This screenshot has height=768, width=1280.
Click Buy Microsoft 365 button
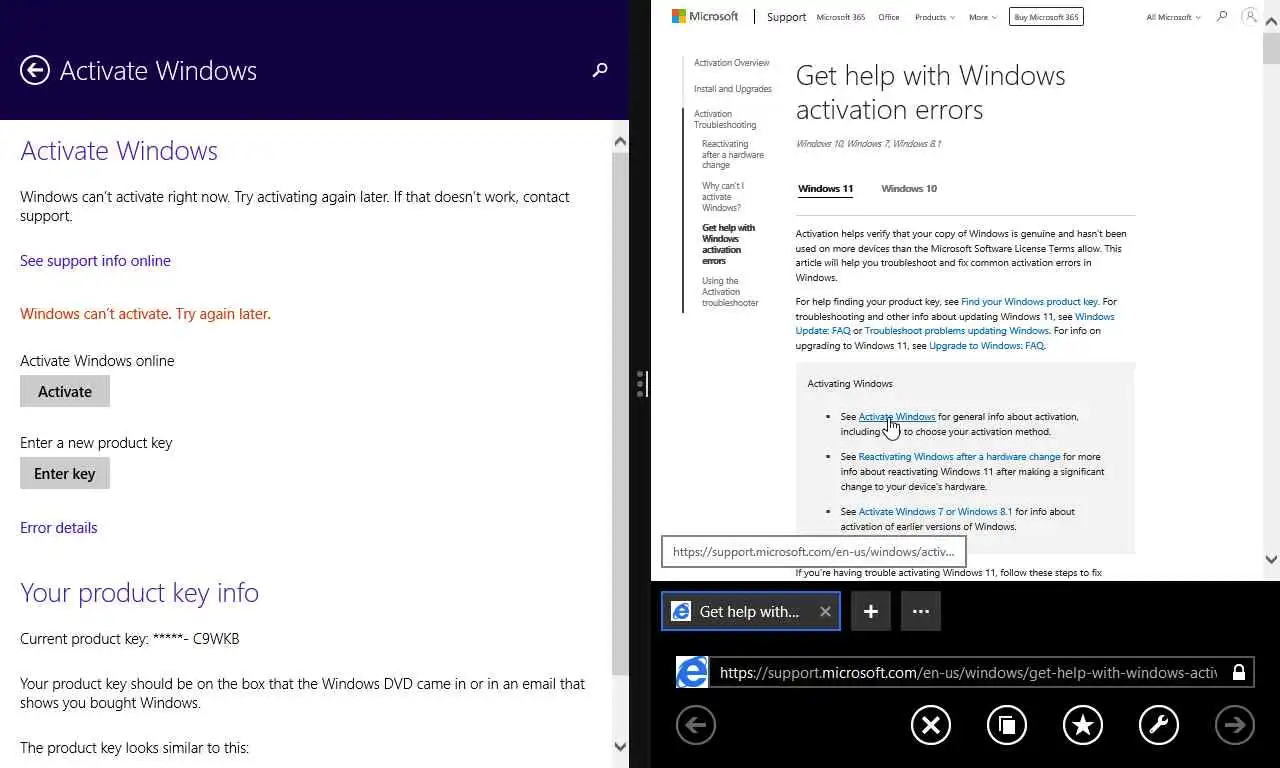tap(1046, 17)
